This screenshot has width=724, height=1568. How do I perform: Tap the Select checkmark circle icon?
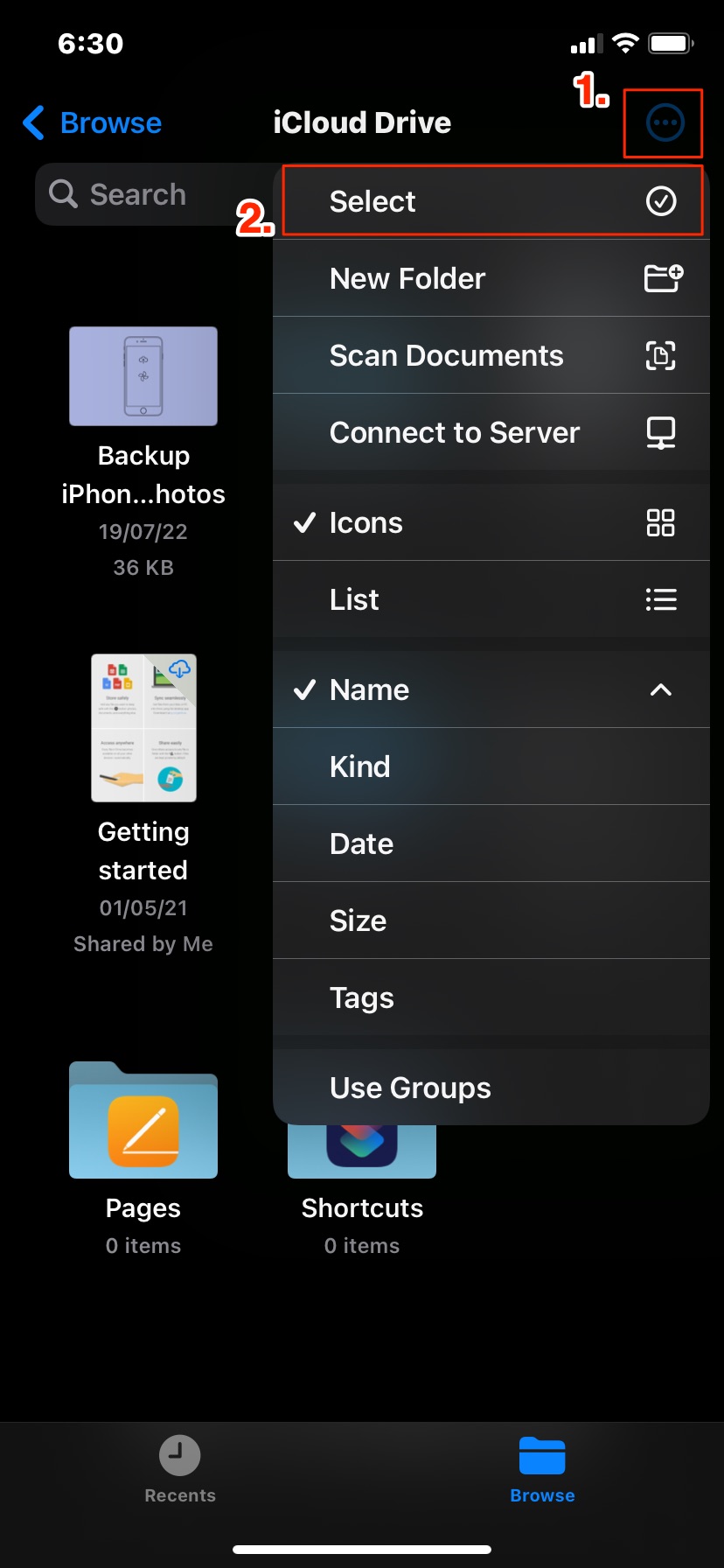661,201
